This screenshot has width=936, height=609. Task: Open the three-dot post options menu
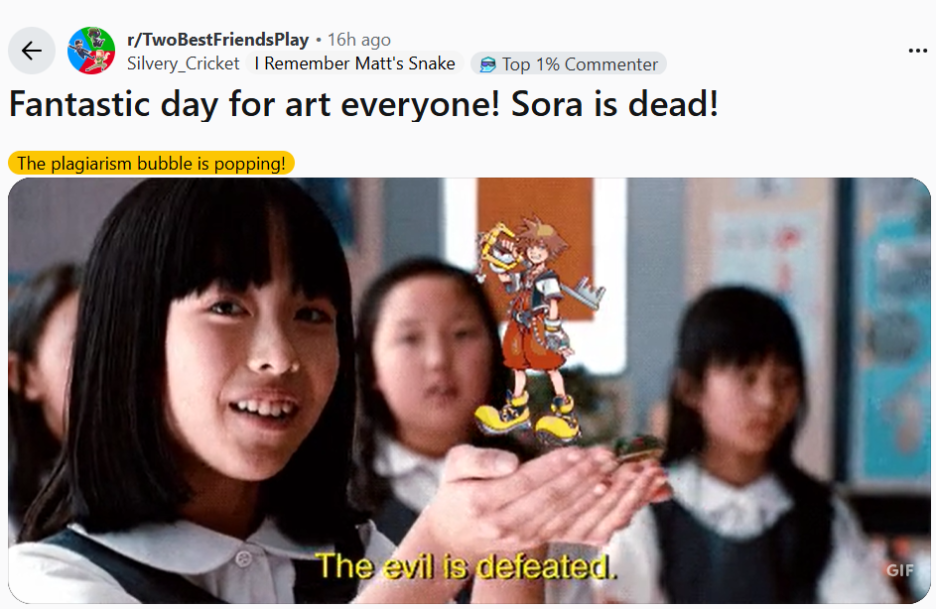tap(917, 51)
